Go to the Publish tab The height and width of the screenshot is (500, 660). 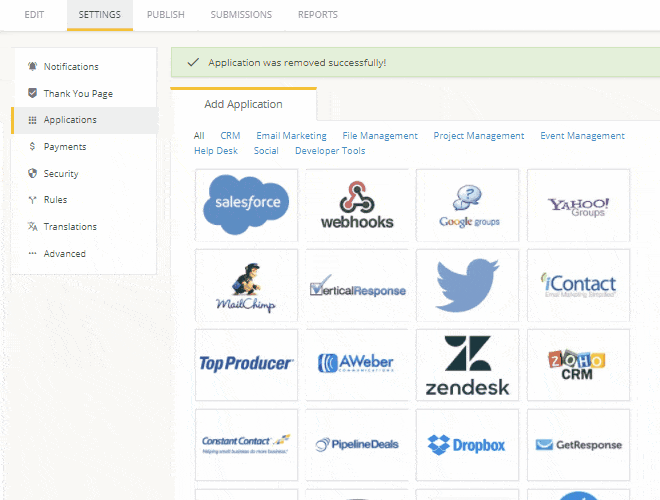point(166,15)
